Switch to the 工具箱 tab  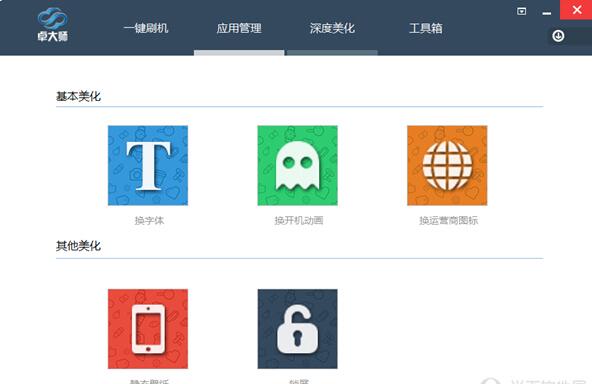coord(426,28)
